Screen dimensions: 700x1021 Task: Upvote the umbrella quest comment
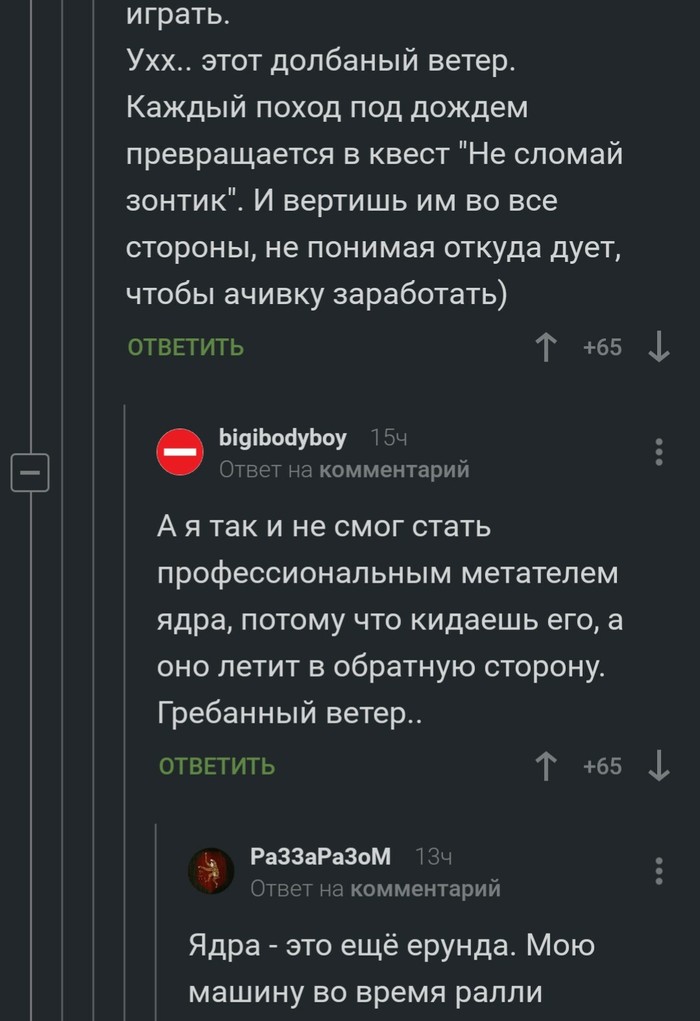[x=546, y=348]
